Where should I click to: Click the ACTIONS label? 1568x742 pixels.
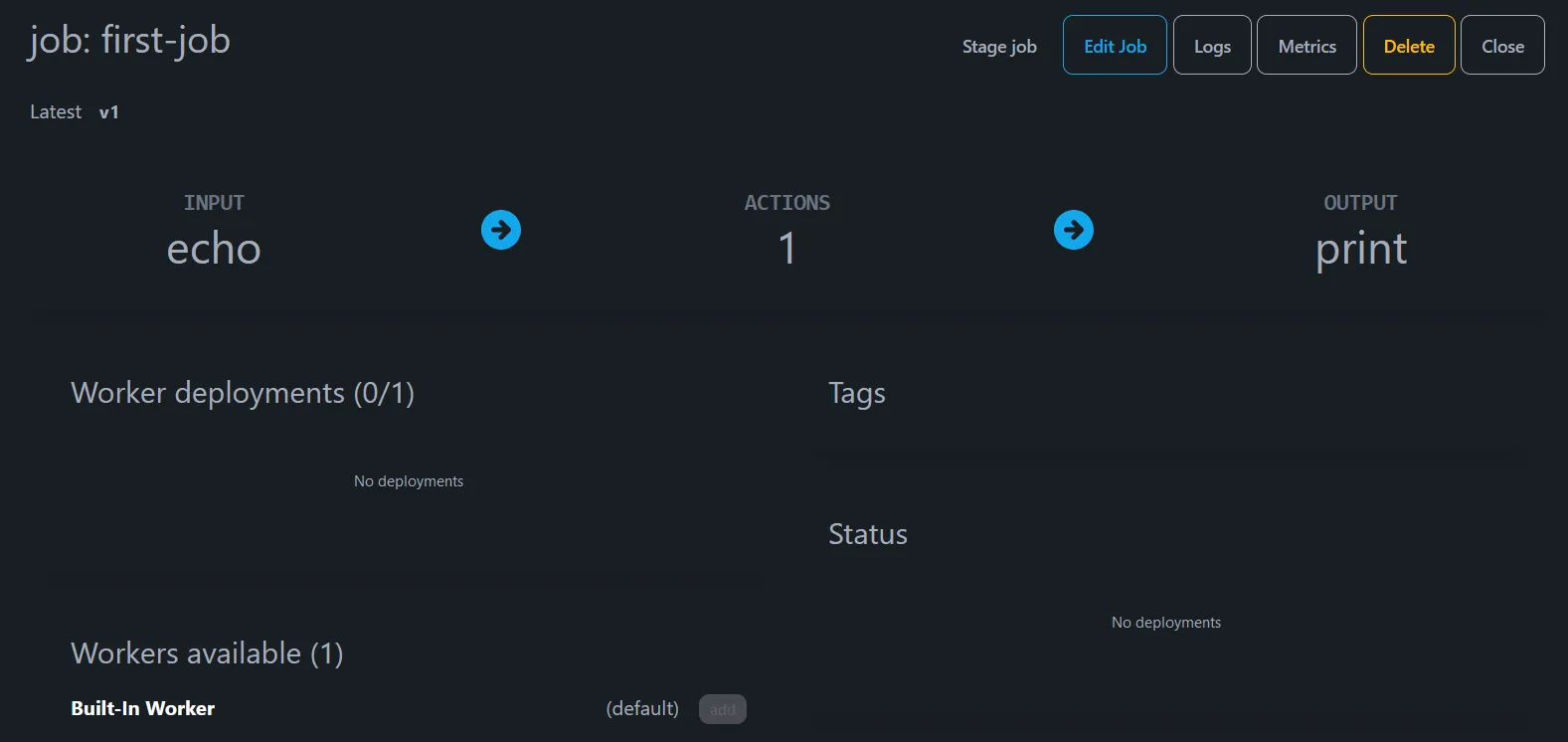[787, 203]
